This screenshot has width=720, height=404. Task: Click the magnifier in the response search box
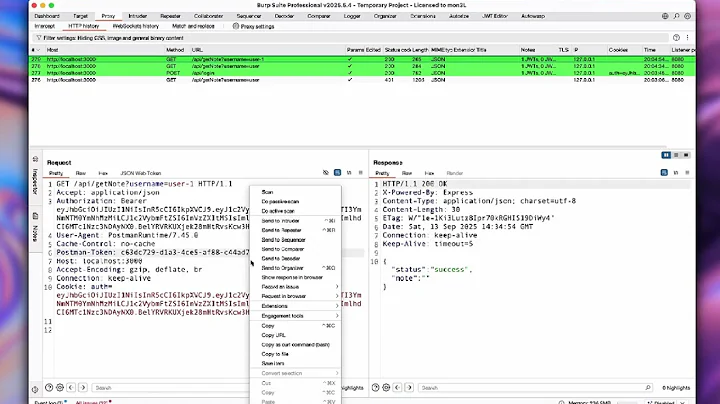coord(648,387)
